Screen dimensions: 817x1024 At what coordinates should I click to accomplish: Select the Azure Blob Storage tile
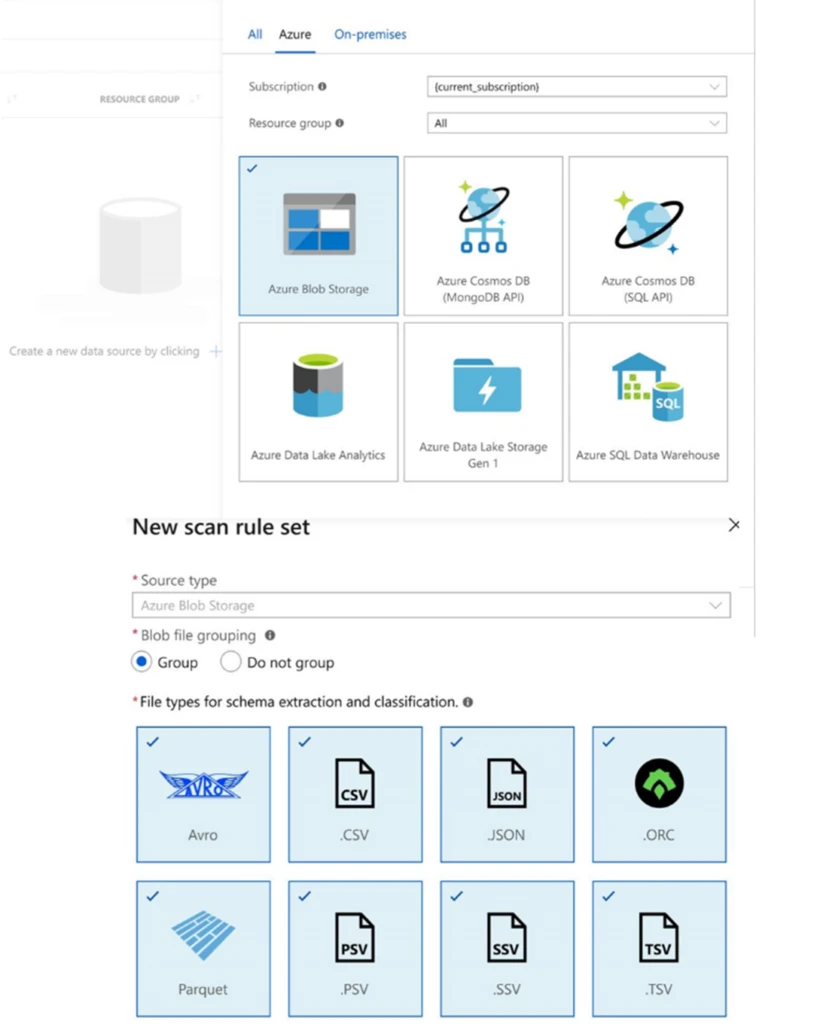tap(318, 235)
